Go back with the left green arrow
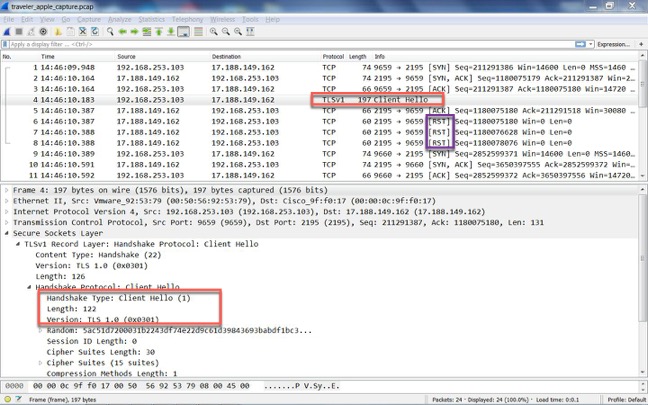This screenshot has height=405, width=648. [122, 32]
